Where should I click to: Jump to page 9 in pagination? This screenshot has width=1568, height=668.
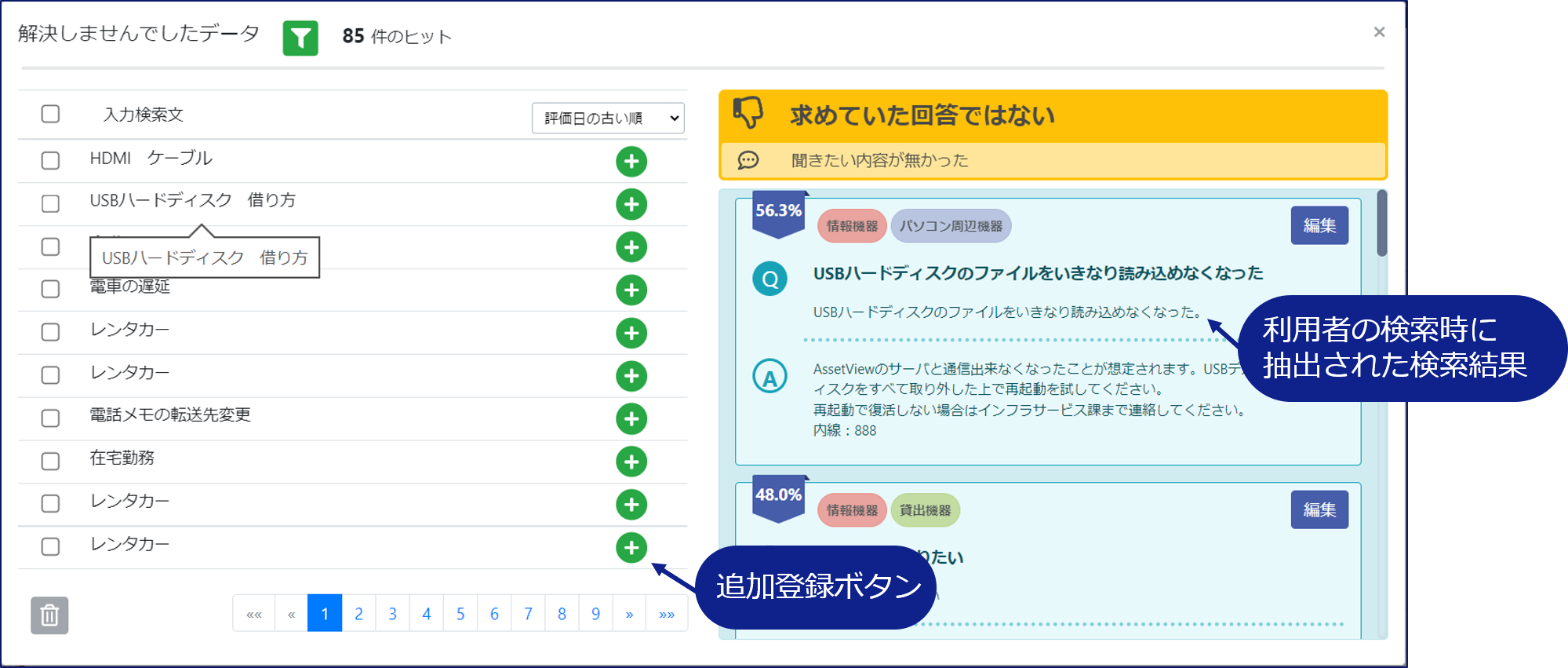pyautogui.click(x=595, y=614)
